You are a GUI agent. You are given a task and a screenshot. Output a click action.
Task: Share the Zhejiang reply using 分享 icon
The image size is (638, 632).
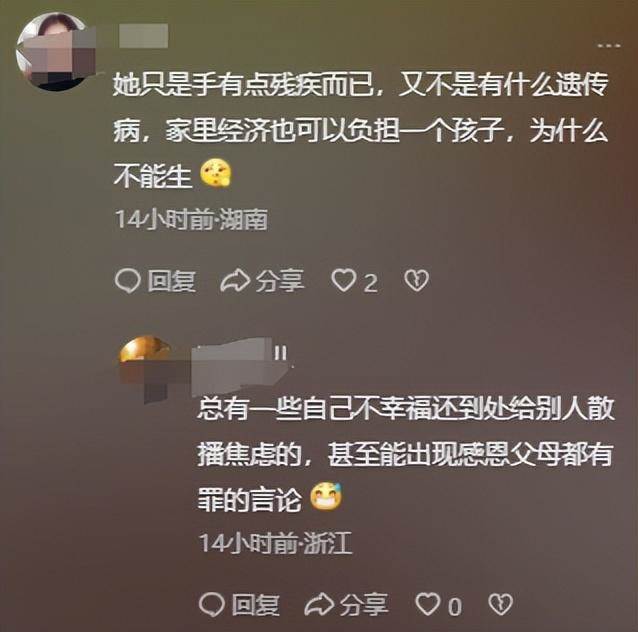(x=319, y=604)
